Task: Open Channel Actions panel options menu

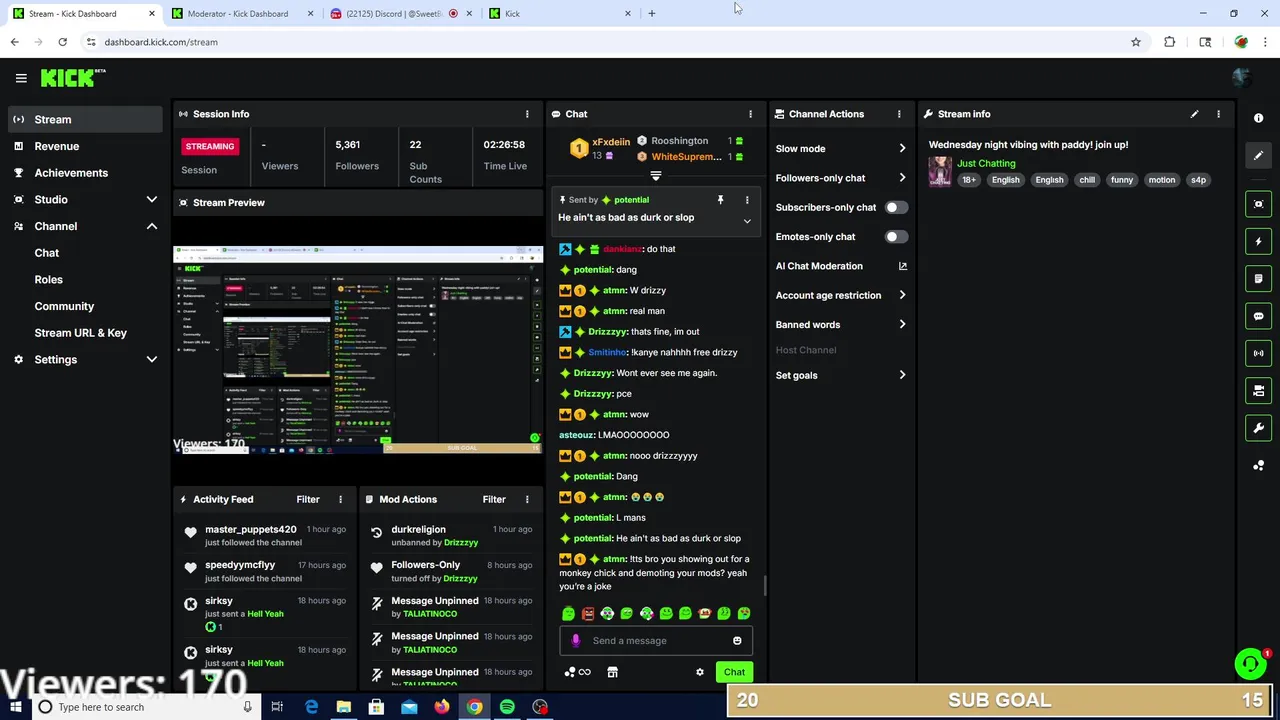Action: pyautogui.click(x=899, y=114)
